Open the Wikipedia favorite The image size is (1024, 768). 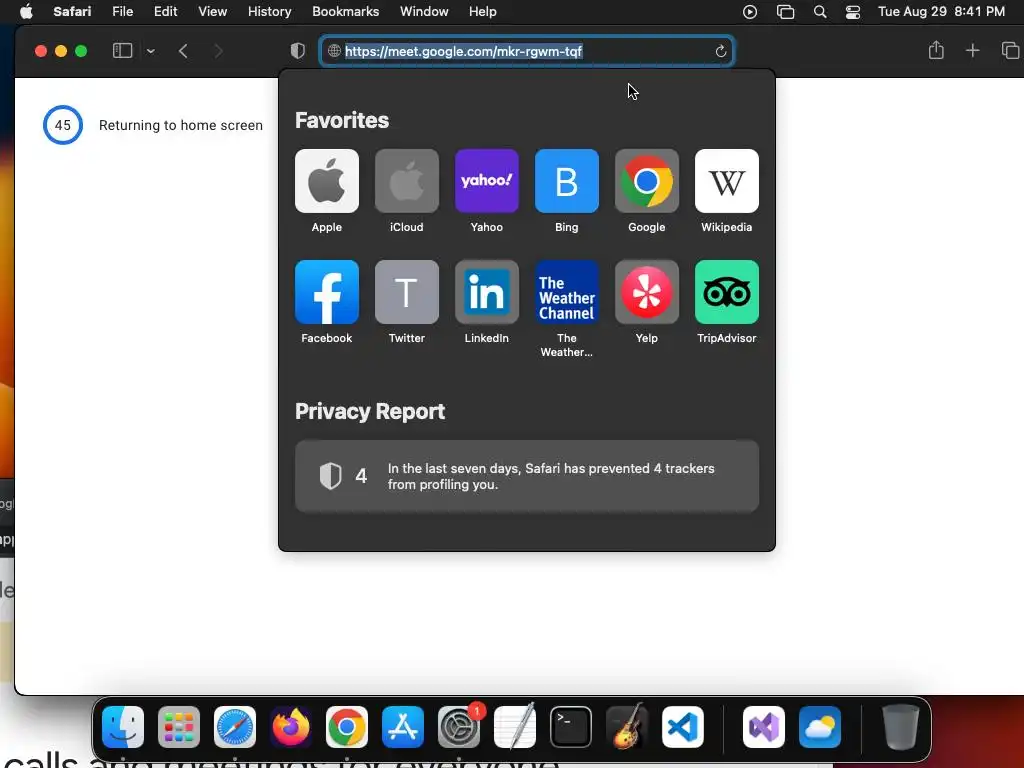pyautogui.click(x=727, y=181)
